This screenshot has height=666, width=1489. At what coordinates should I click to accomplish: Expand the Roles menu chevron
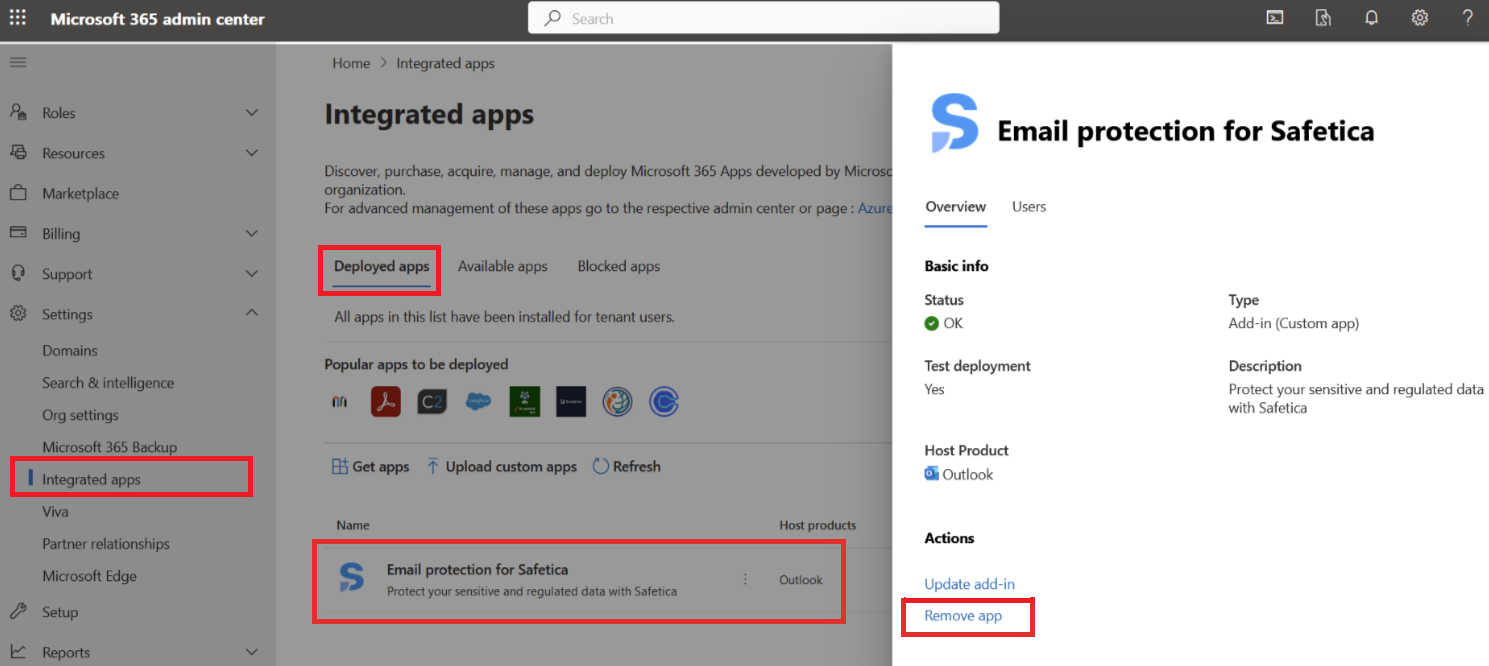click(252, 113)
